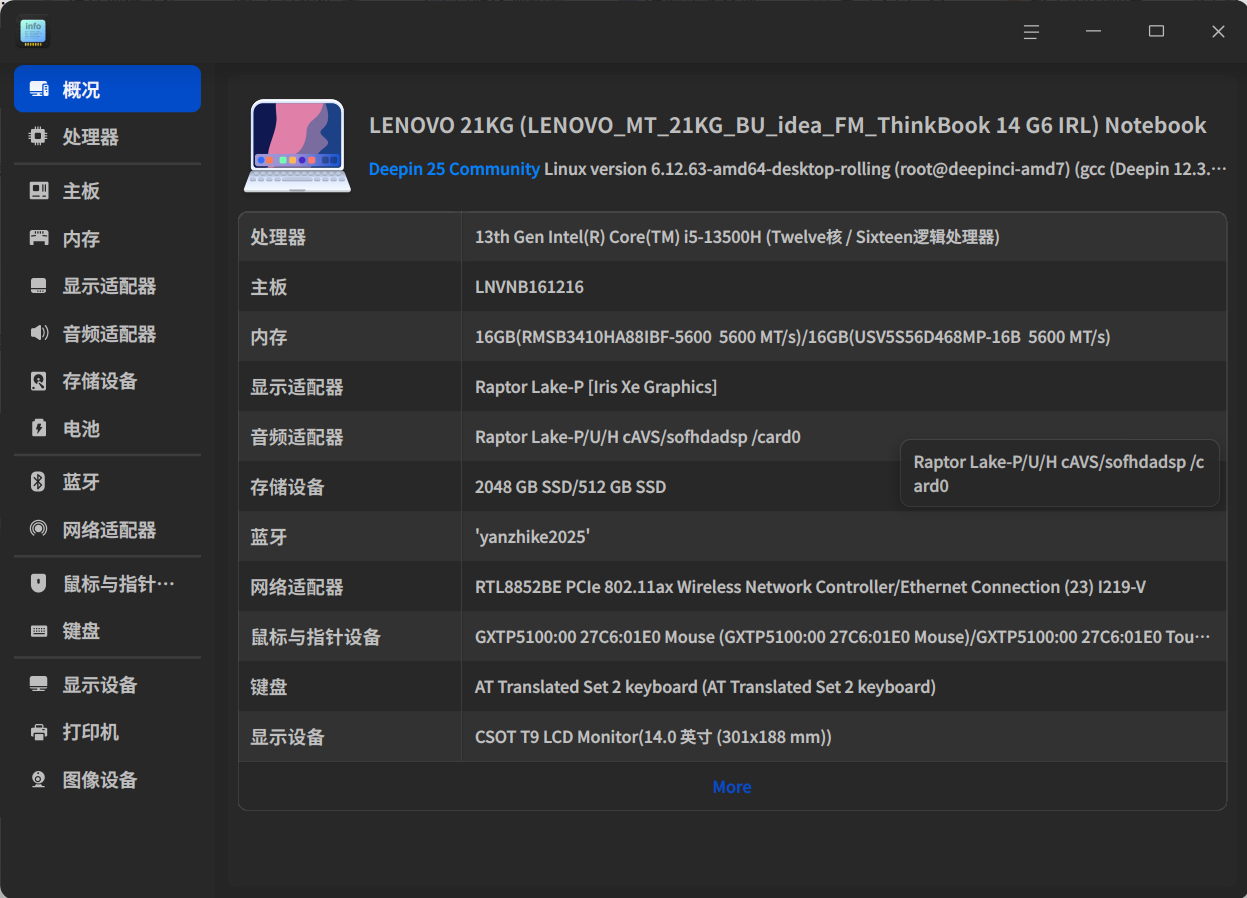Select the 蓝牙 Bluetooth icon
Image resolution: width=1247 pixels, height=898 pixels.
(x=39, y=482)
